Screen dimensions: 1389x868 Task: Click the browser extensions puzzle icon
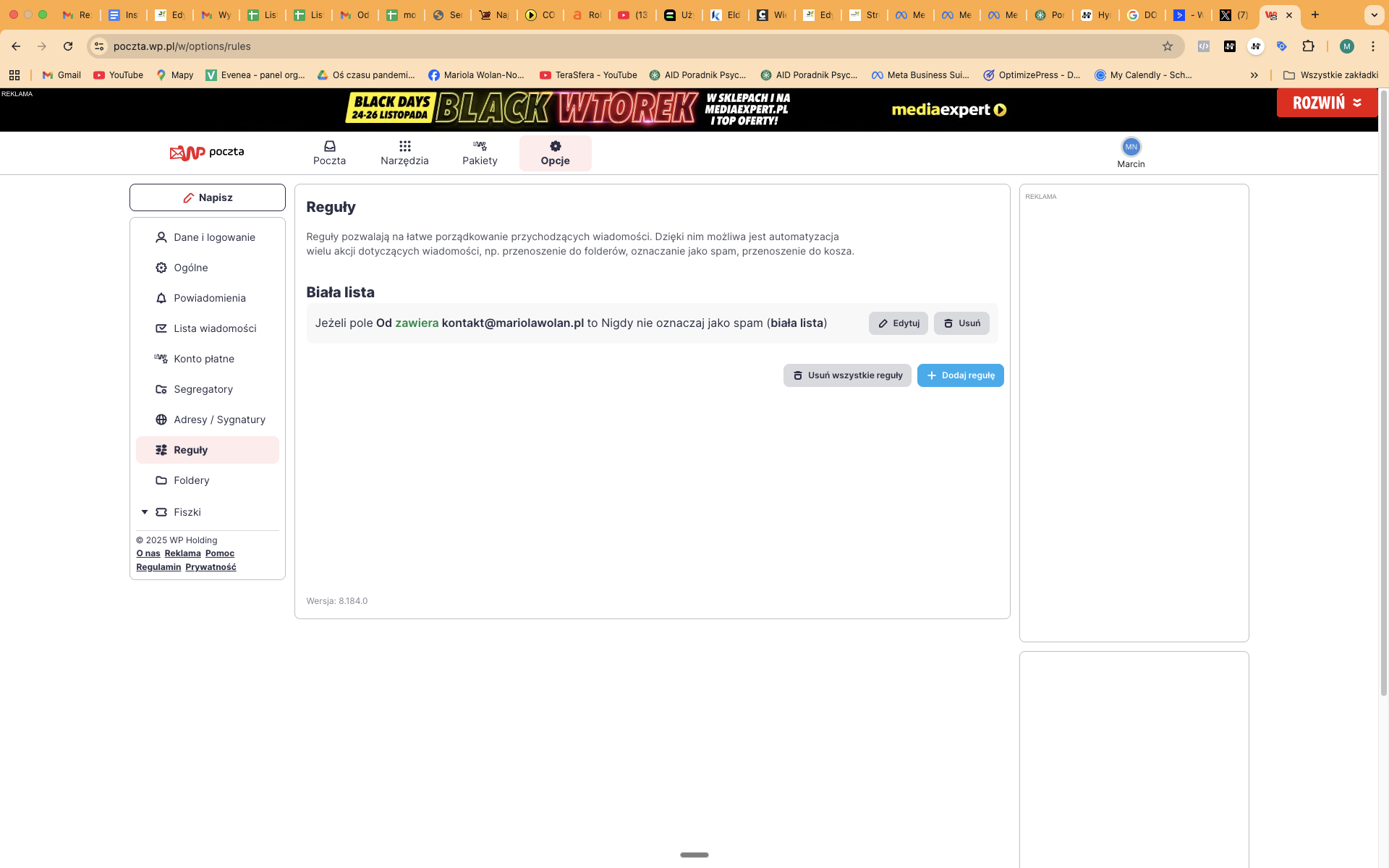(x=1308, y=46)
